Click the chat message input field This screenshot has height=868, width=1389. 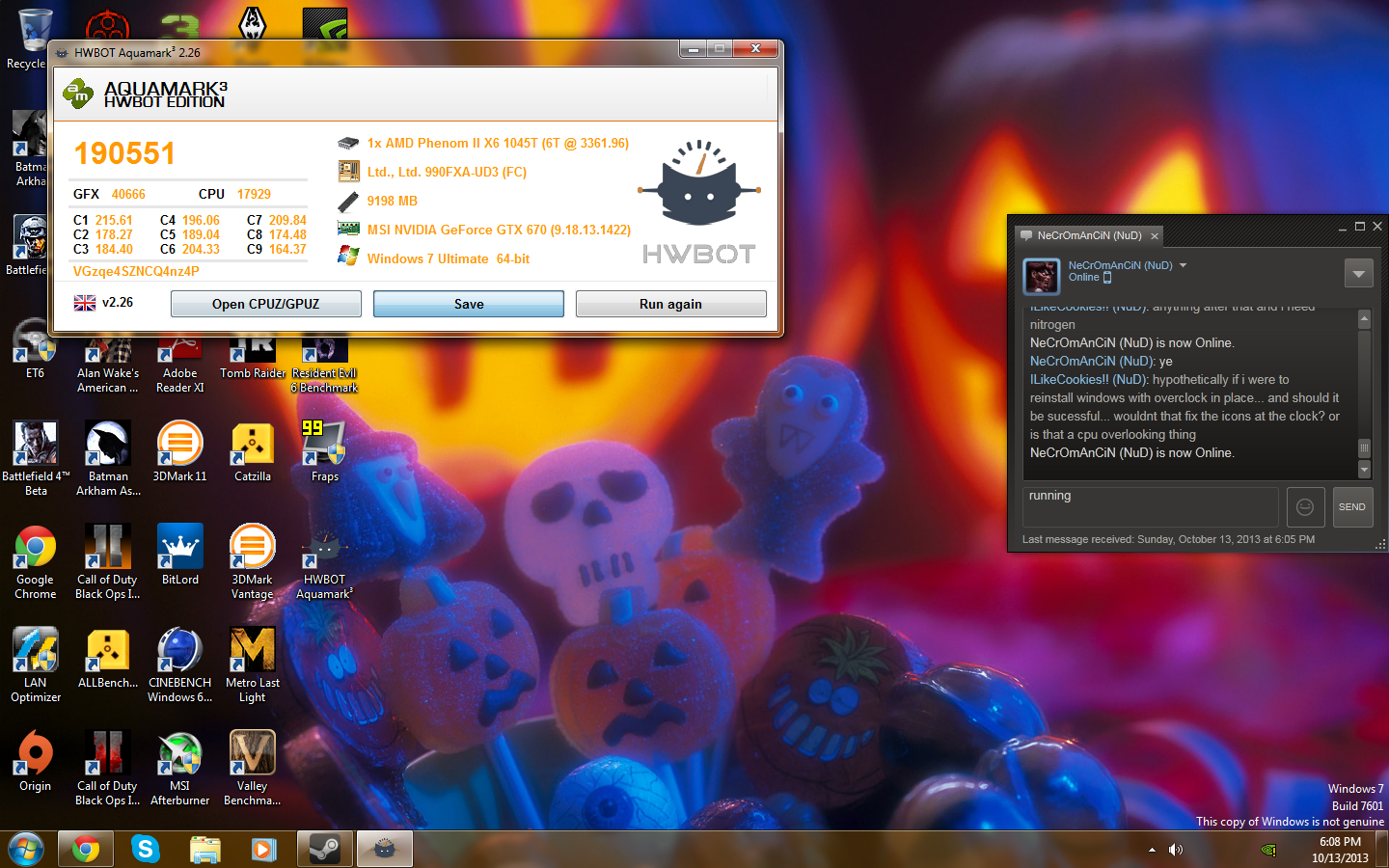[x=1151, y=507]
